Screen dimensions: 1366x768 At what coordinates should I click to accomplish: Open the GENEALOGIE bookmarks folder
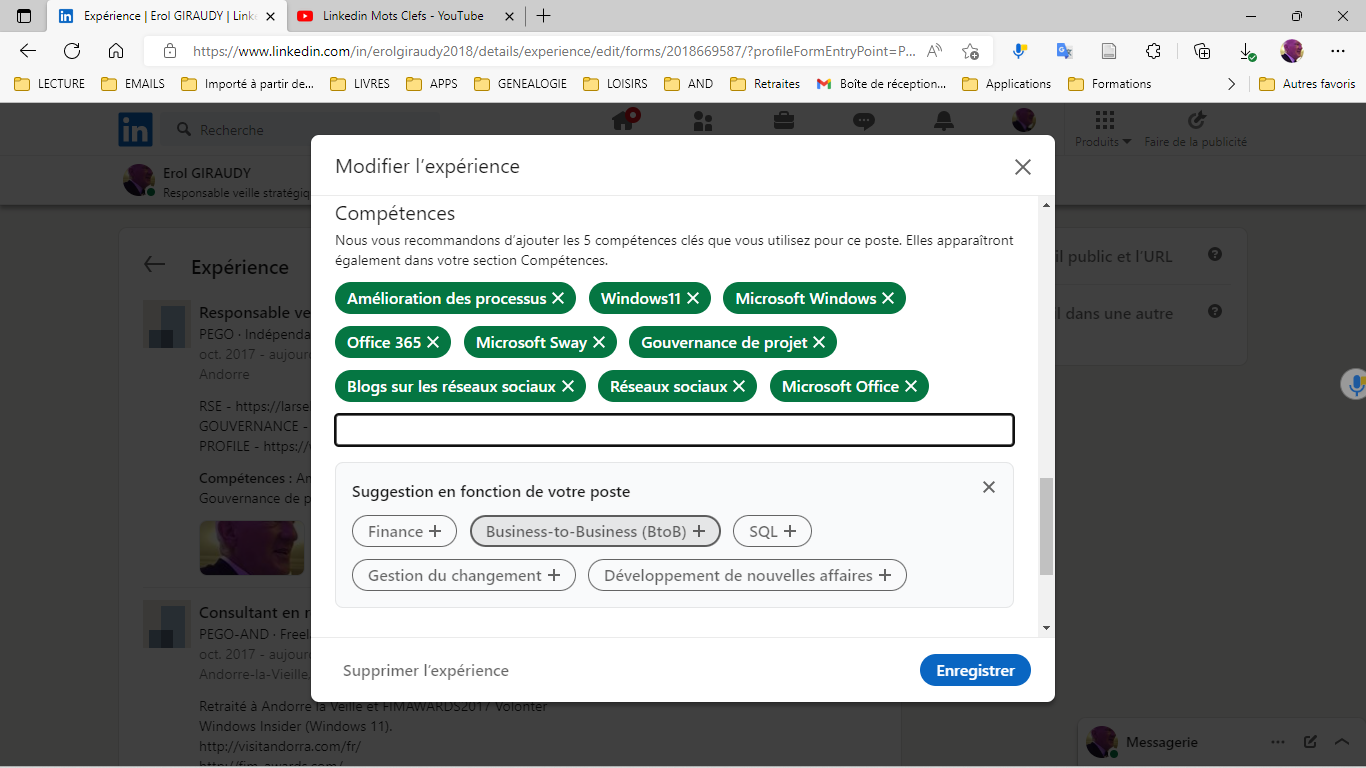pyautogui.click(x=520, y=84)
